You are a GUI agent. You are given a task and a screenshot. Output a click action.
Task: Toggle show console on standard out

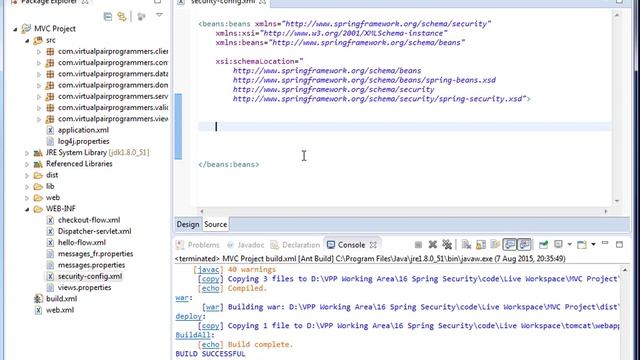tap(510, 245)
